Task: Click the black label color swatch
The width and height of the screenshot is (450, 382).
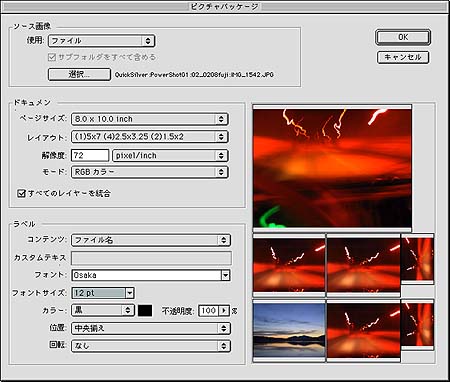Action: 145,311
